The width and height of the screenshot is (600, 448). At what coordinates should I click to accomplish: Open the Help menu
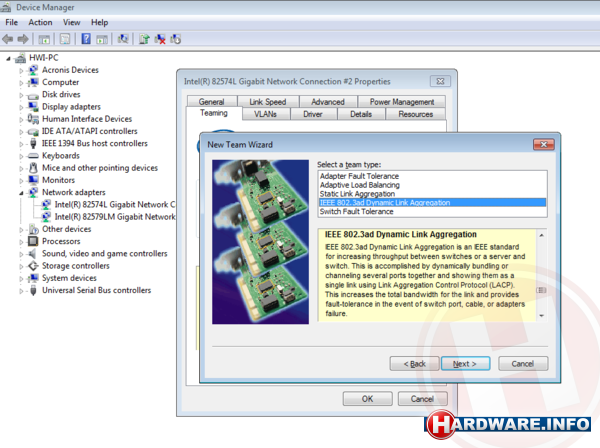pos(99,22)
